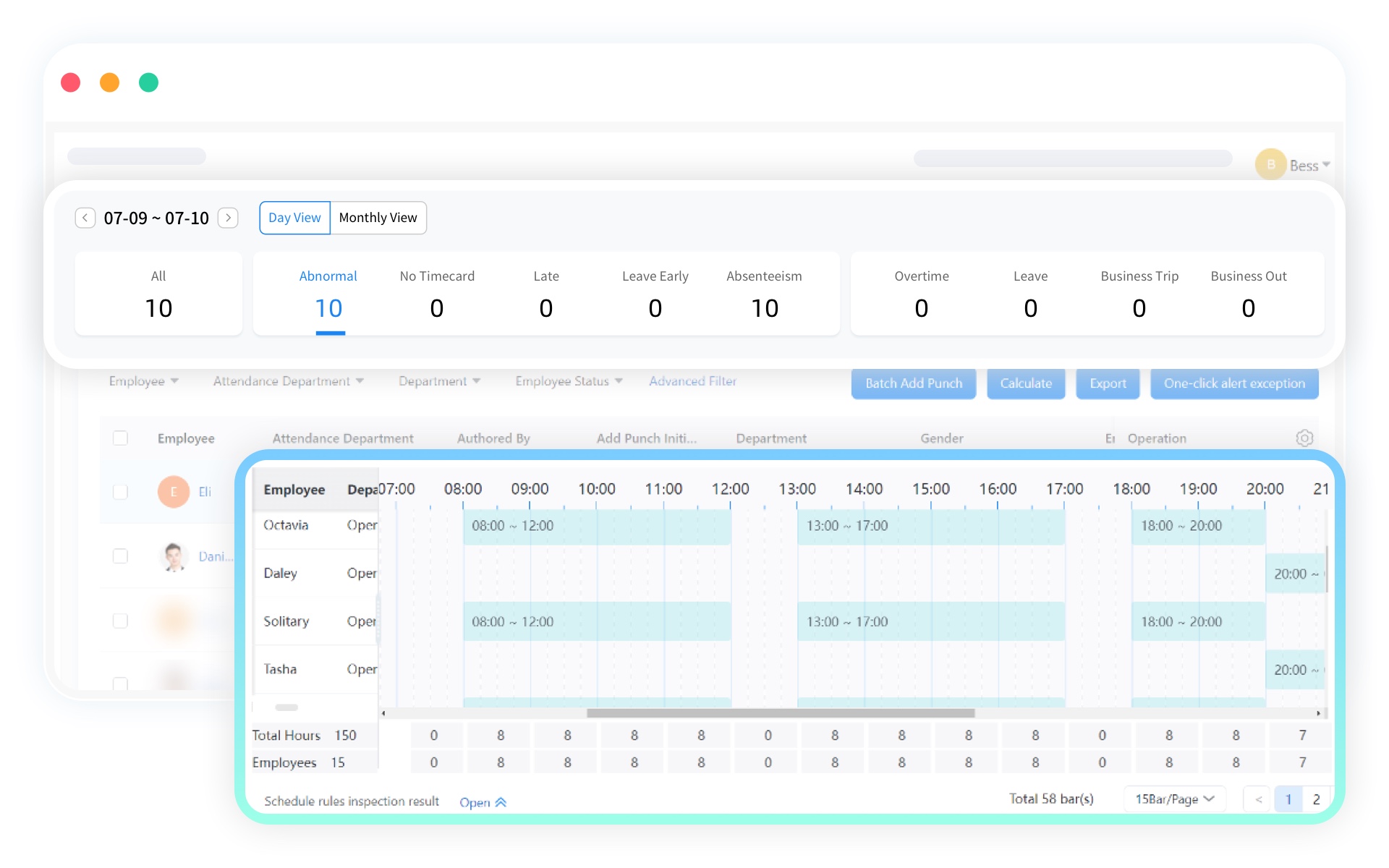Go to previous date range arrow
1389x868 pixels.
(85, 218)
